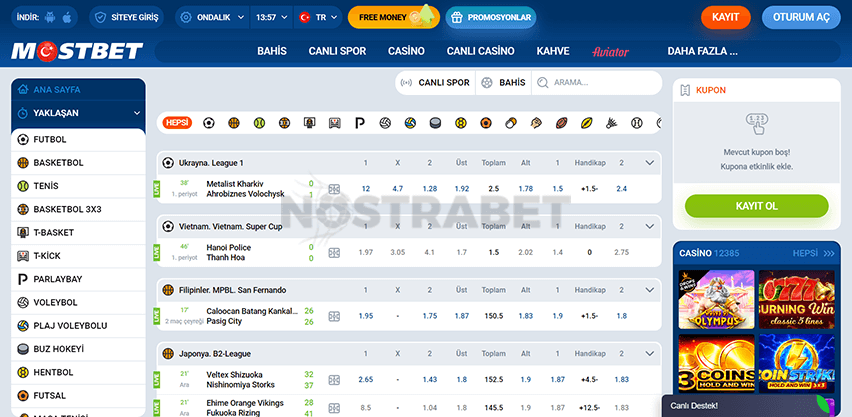The width and height of the screenshot is (852, 417).
Task: Select the ice hockey puck icon in strip
Action: (436, 123)
